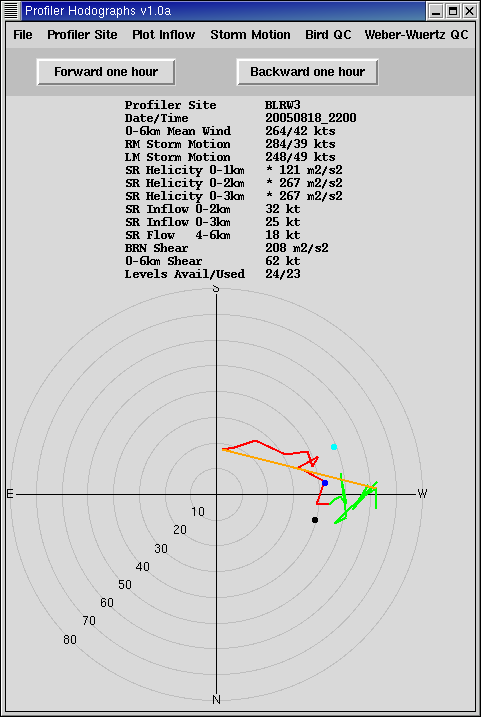The width and height of the screenshot is (481, 717).
Task: Click the SR Helicity 0-1km label
Action: pyautogui.click(x=184, y=171)
